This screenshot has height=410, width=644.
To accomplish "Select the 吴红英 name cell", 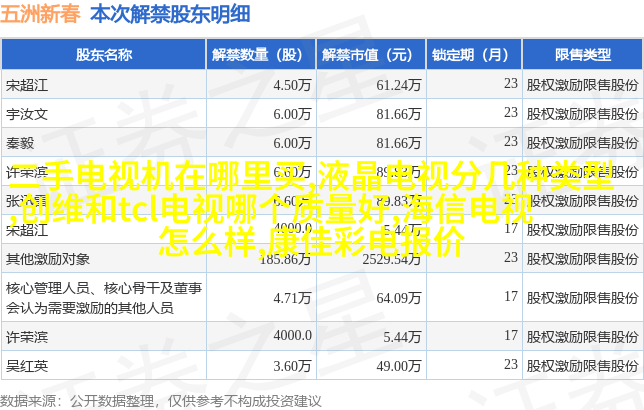I will (x=27, y=364).
